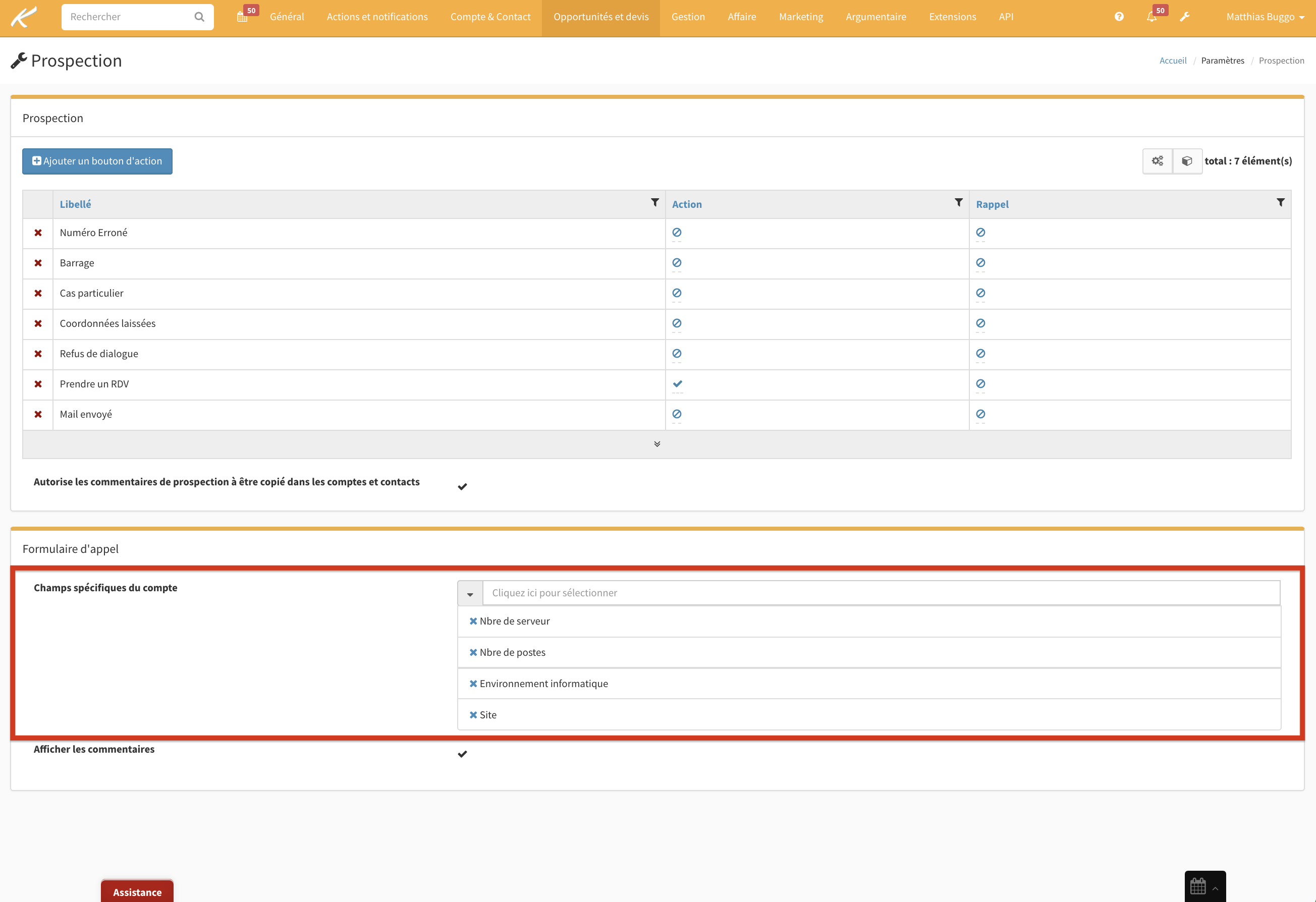Open the Marketing menu tab
Screen dimensions: 1316x902
tap(801, 17)
